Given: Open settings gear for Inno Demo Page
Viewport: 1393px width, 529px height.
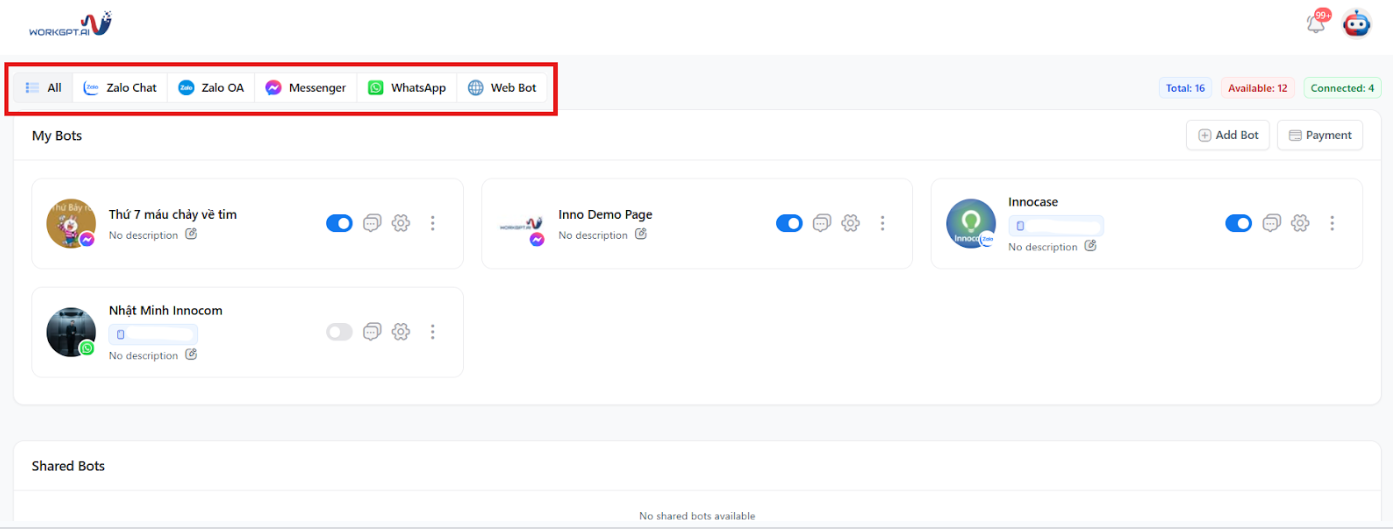Looking at the screenshot, I should click(x=850, y=223).
